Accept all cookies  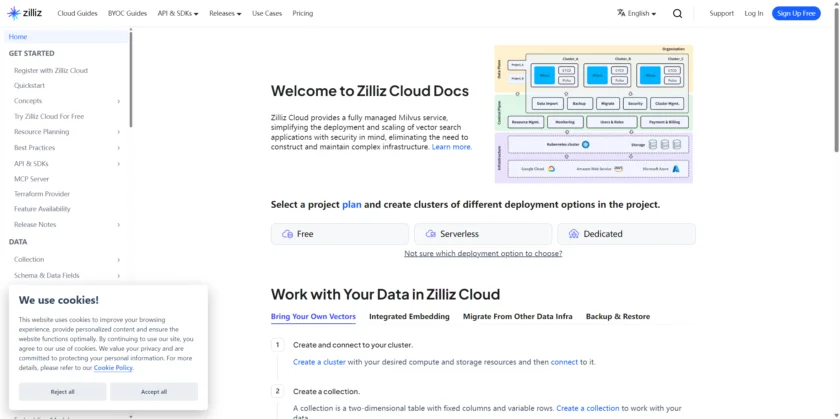(x=154, y=392)
